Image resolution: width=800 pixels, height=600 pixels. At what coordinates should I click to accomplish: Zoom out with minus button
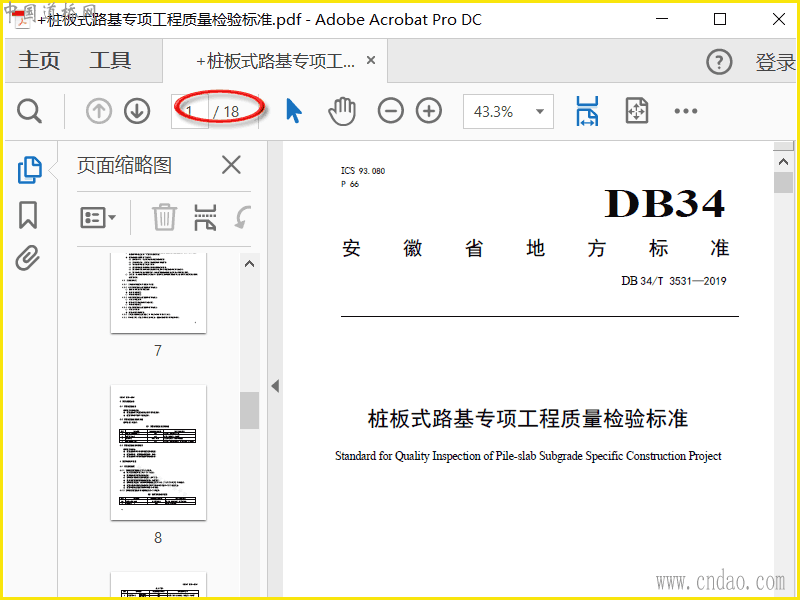(x=390, y=111)
